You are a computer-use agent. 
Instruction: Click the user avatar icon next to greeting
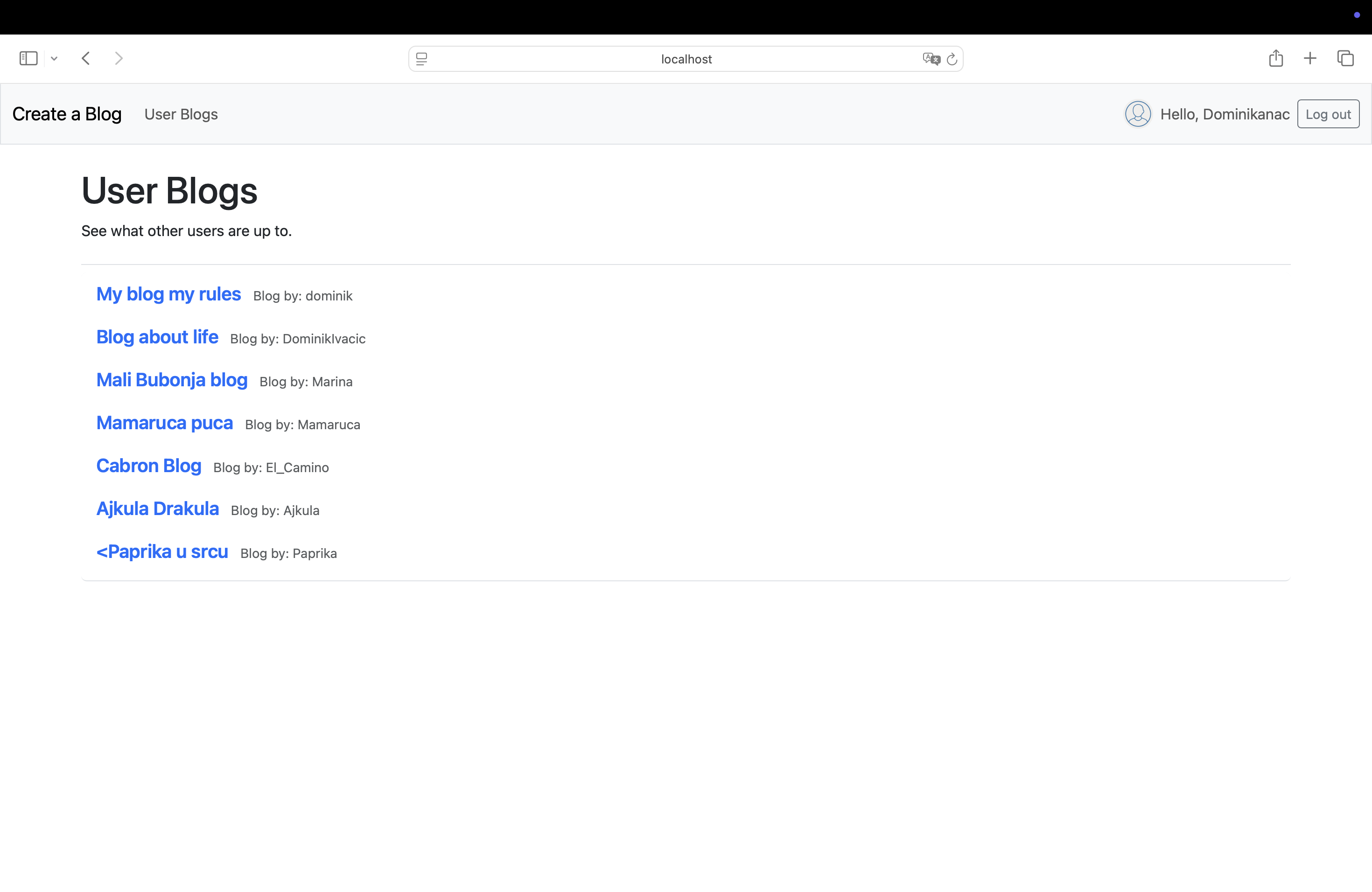tap(1137, 113)
